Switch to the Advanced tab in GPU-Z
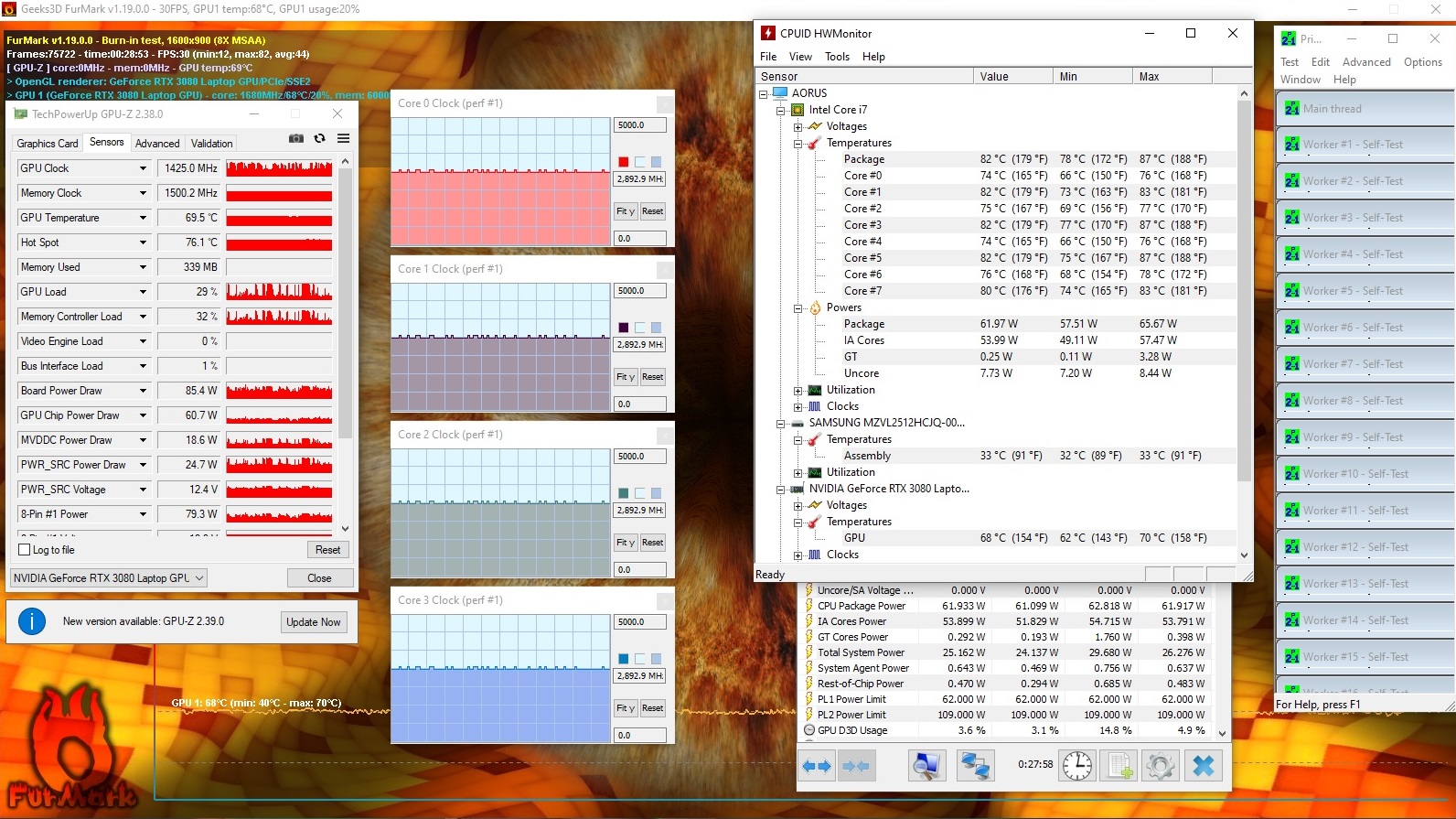Screen dimensions: 1456x819 click(157, 144)
